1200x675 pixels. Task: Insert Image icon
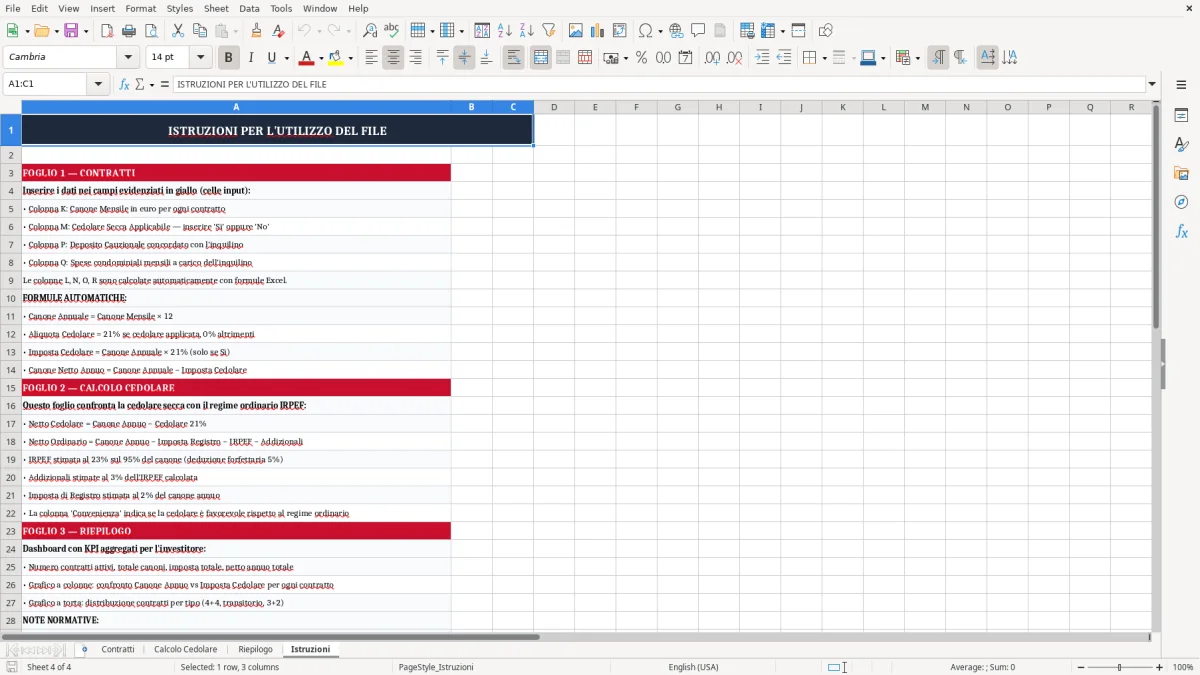coord(576,31)
